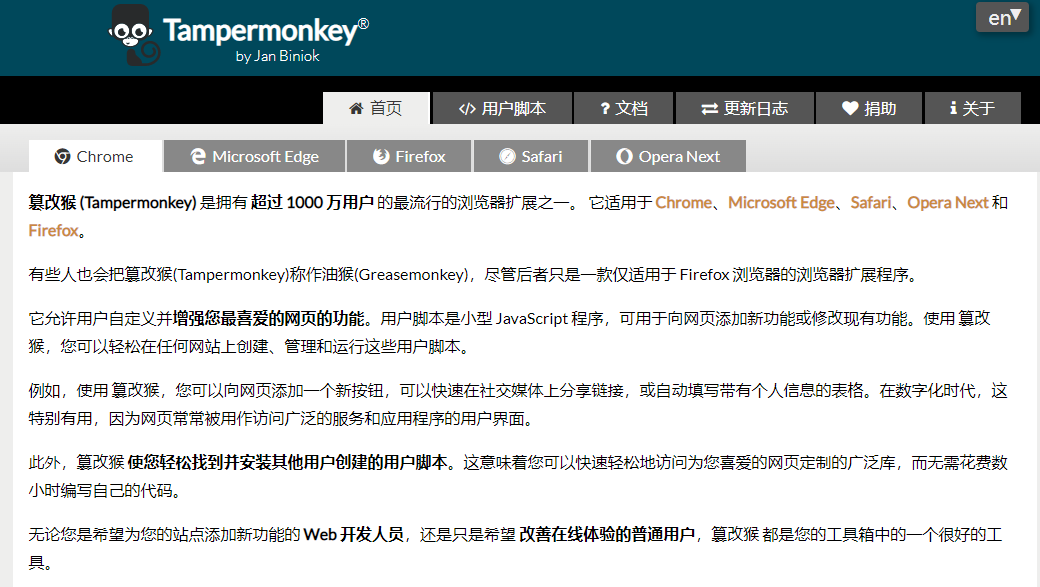
Task: Select the Safari browser tab
Action: point(531,157)
